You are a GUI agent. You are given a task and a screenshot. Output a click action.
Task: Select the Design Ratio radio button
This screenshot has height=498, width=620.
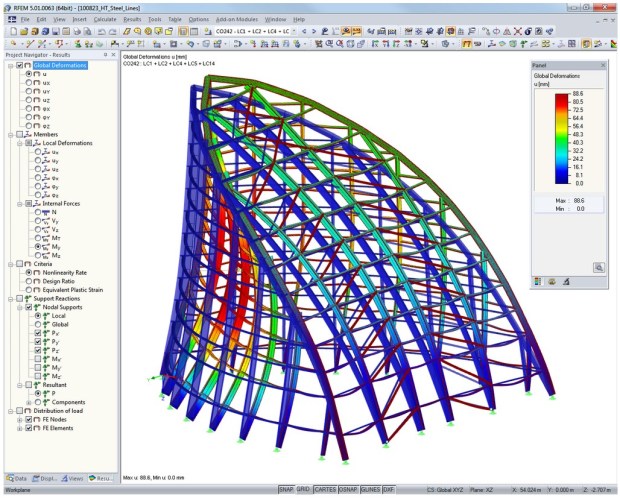click(x=37, y=282)
